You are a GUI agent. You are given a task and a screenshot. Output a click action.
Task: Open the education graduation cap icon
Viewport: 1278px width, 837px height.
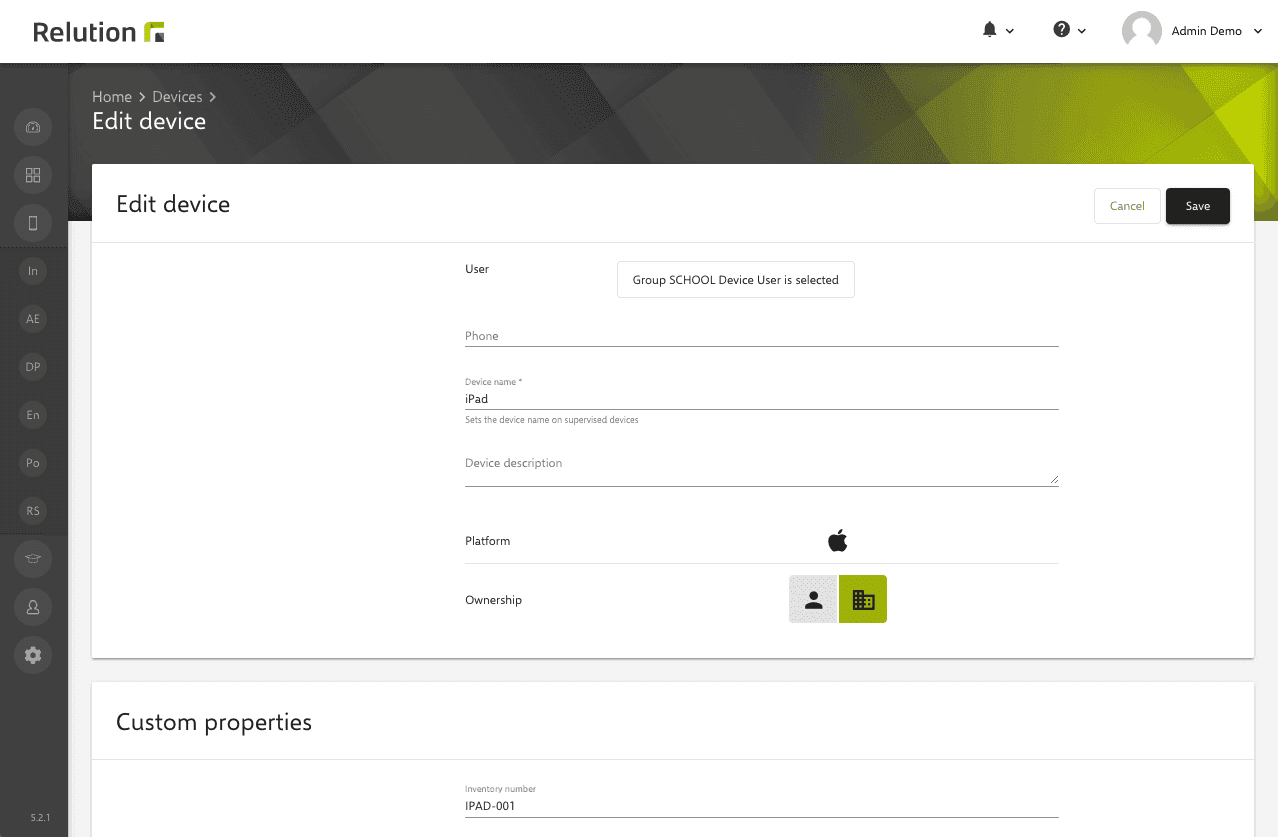[x=33, y=559]
